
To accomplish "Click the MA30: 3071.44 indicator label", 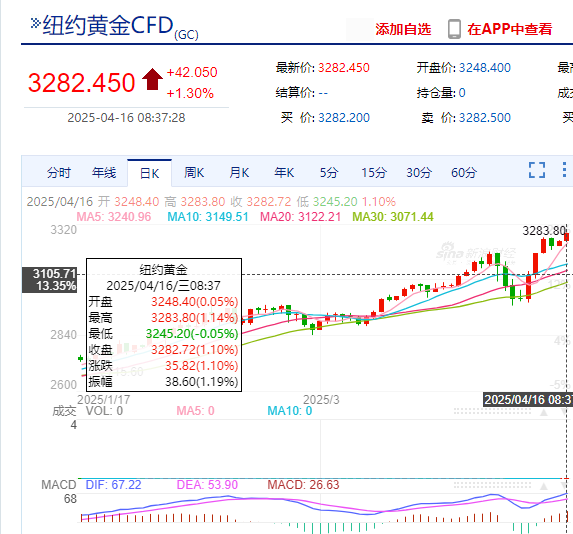I will point(393,217).
